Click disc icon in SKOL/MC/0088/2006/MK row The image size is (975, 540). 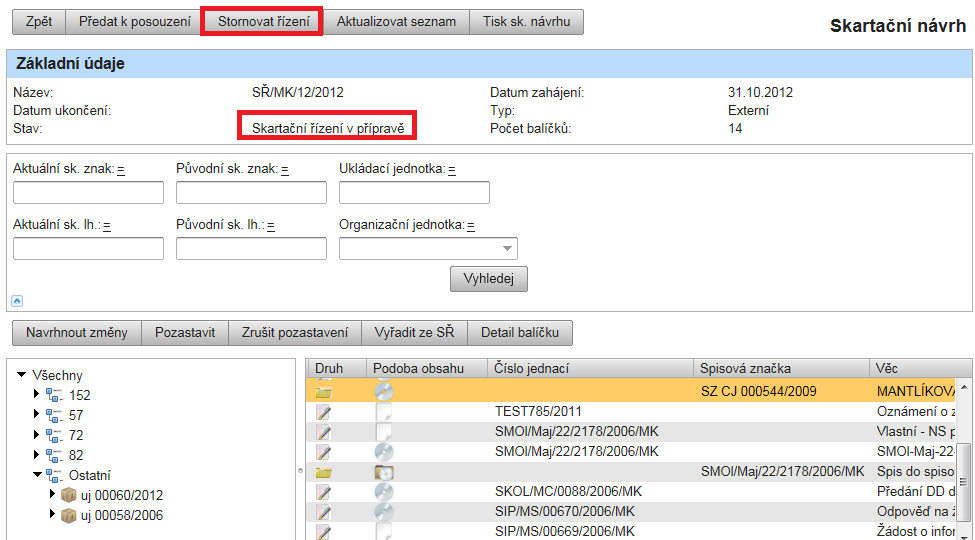click(x=384, y=492)
